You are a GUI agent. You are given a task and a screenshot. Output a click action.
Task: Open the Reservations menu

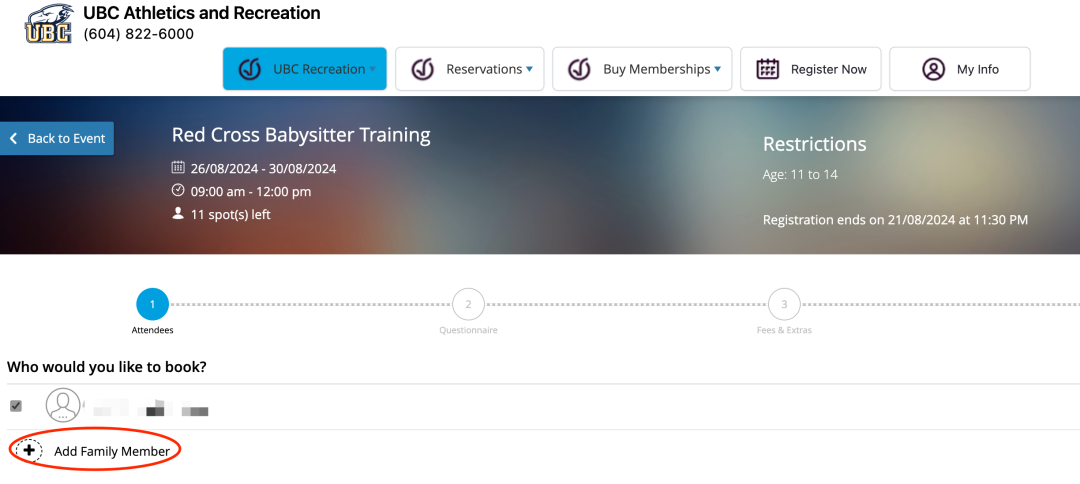[470, 69]
